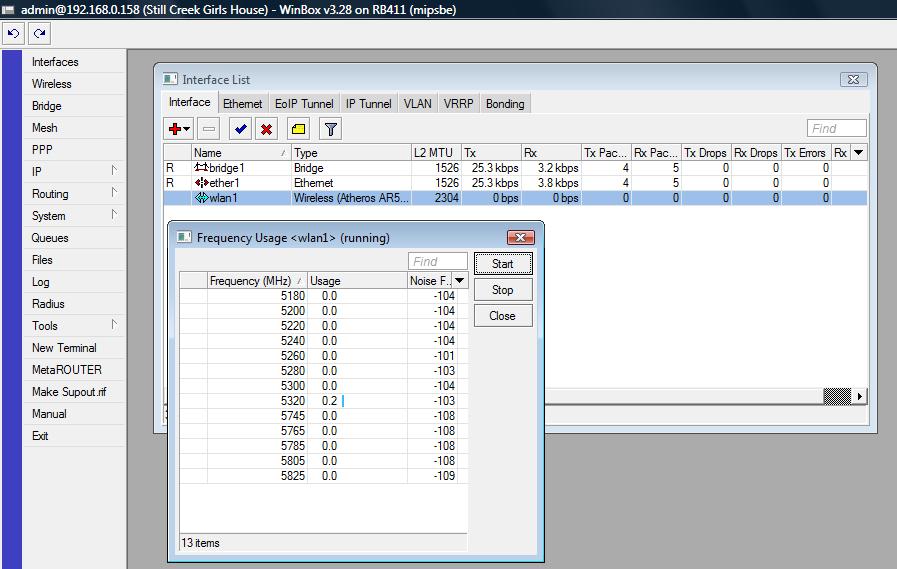Sort interfaces by Name column header

click(x=241, y=153)
